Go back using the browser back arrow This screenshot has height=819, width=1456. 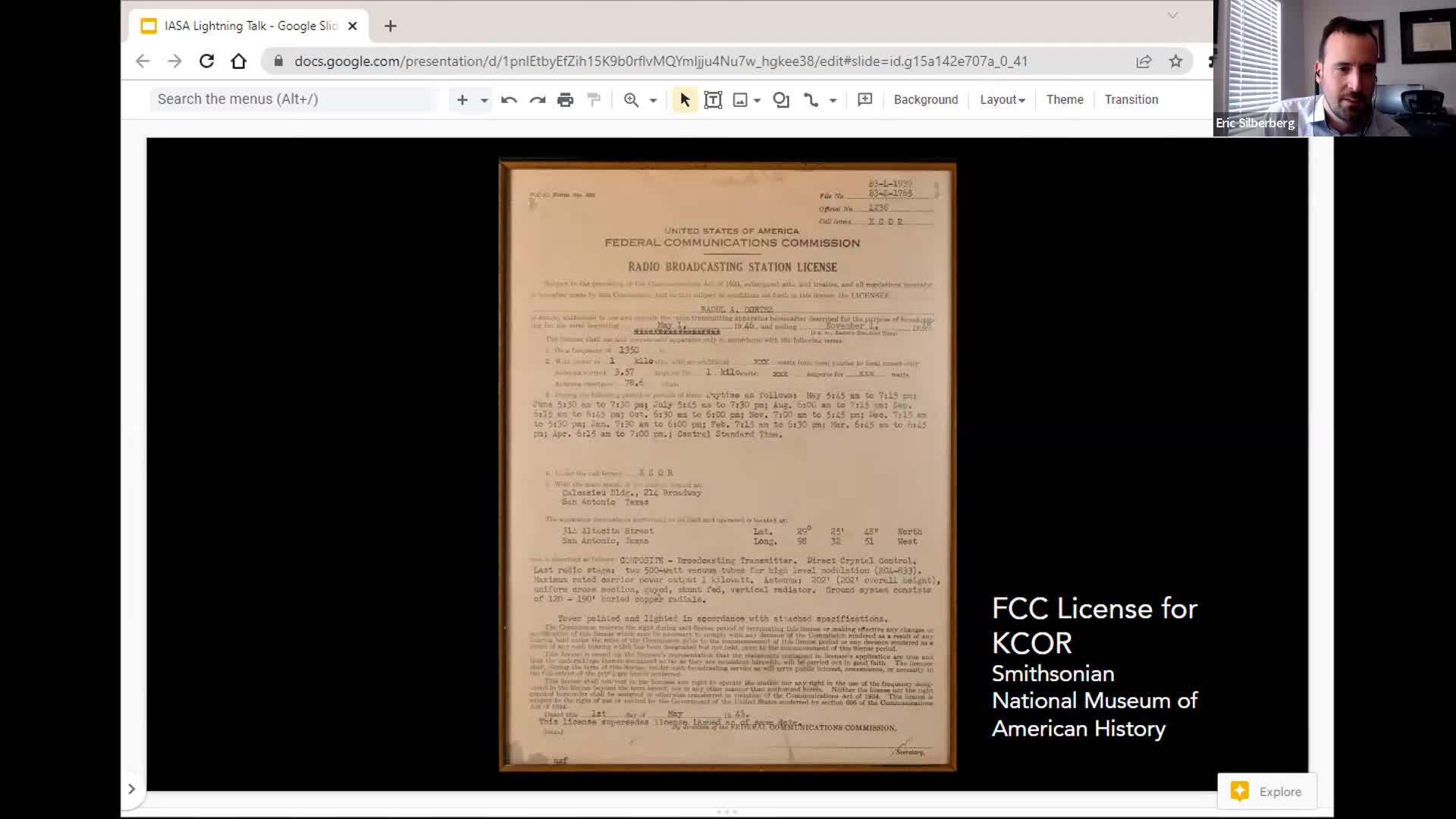click(x=143, y=61)
